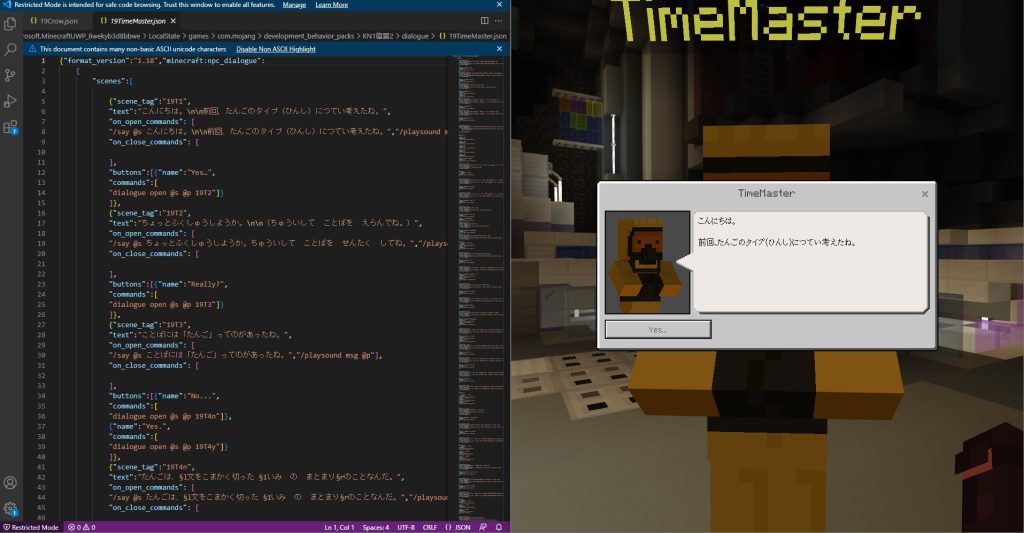Change encoding via UTF-8 status item
The width and height of the screenshot is (1024, 533).
point(406,527)
